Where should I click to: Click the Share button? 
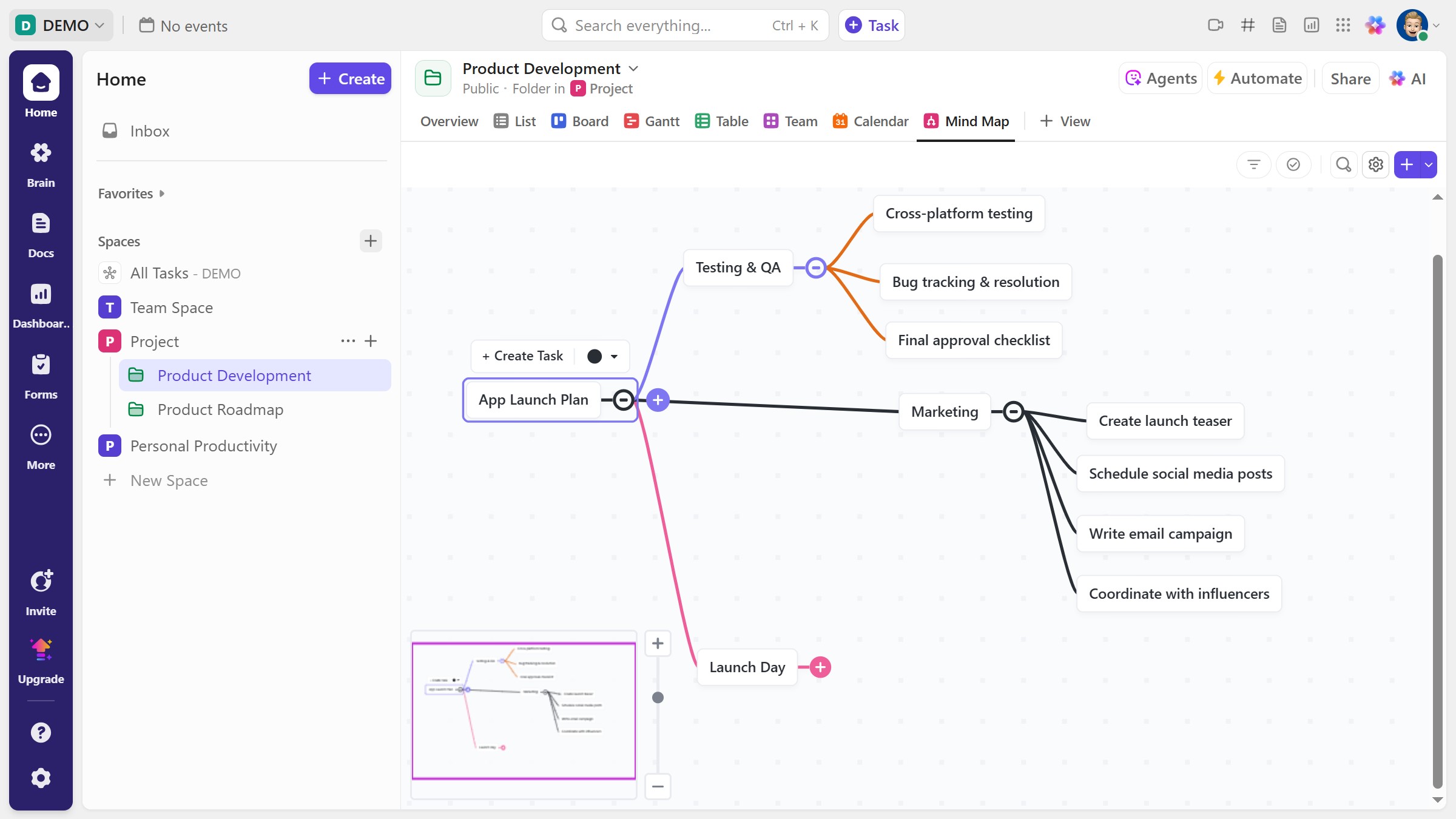click(1350, 78)
